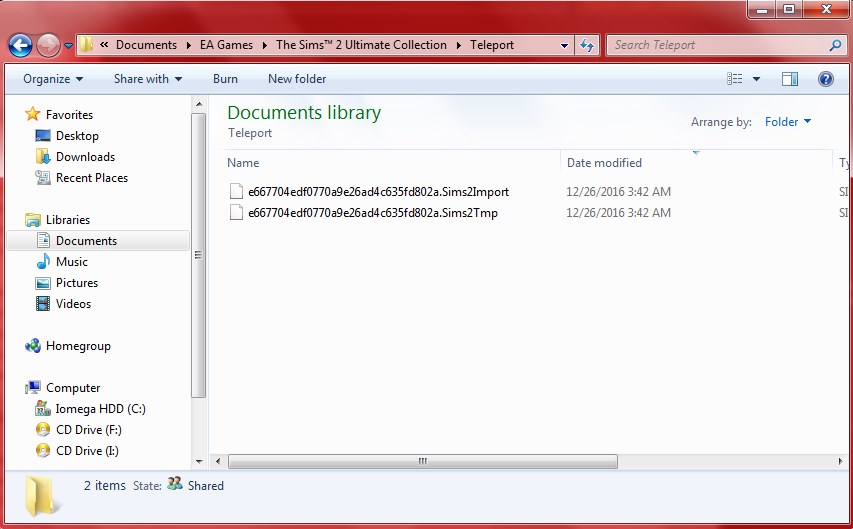This screenshot has width=853, height=529.
Task: Click the Documents breadcrumb in address bar
Action: [x=146, y=45]
